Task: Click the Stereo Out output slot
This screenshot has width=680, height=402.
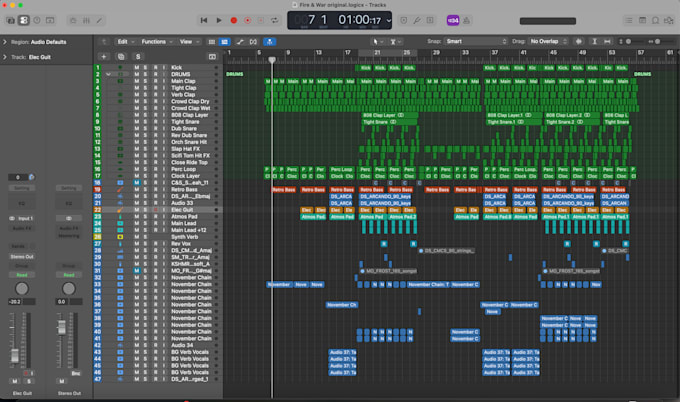Action: coord(22,257)
